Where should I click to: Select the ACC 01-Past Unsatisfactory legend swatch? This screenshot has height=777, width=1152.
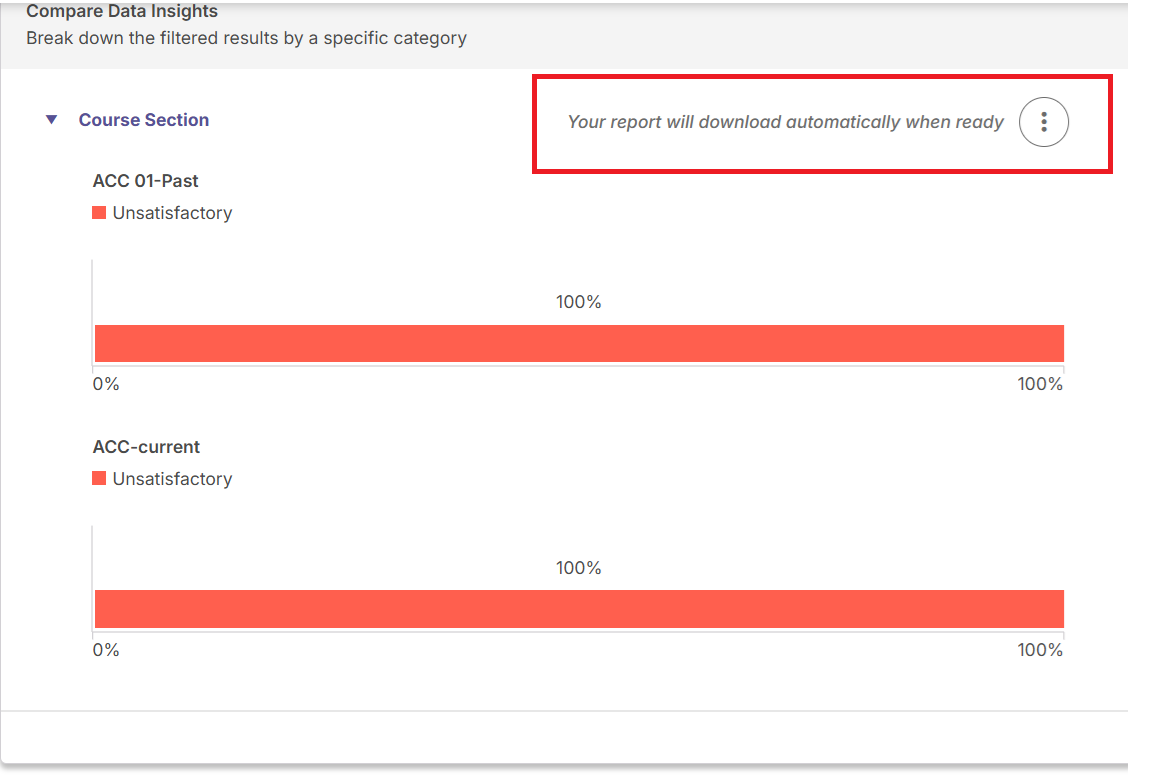tap(99, 213)
